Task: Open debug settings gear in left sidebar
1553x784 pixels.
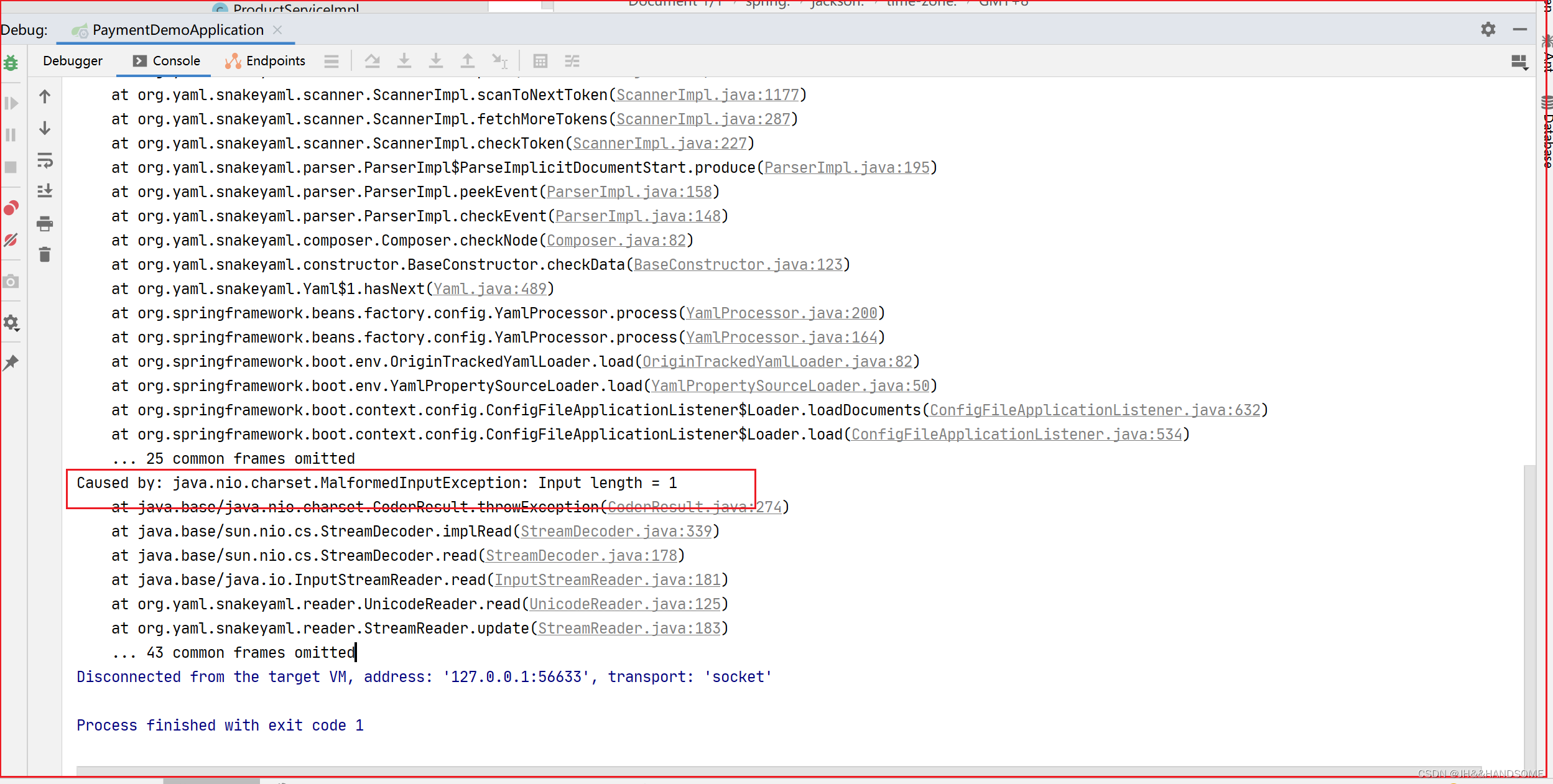Action: coord(11,323)
